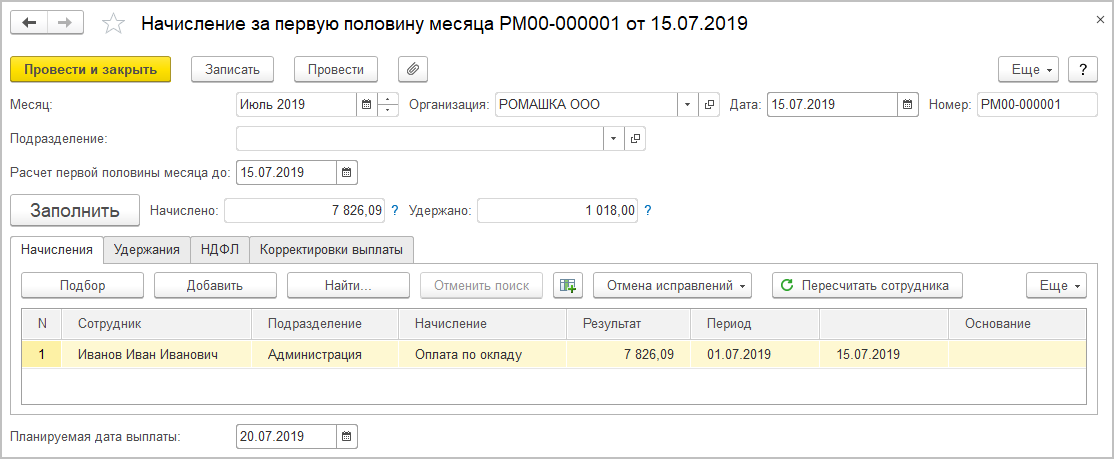1114x459 pixels.
Task: Open calendar picker for Месяц field
Action: (366, 104)
